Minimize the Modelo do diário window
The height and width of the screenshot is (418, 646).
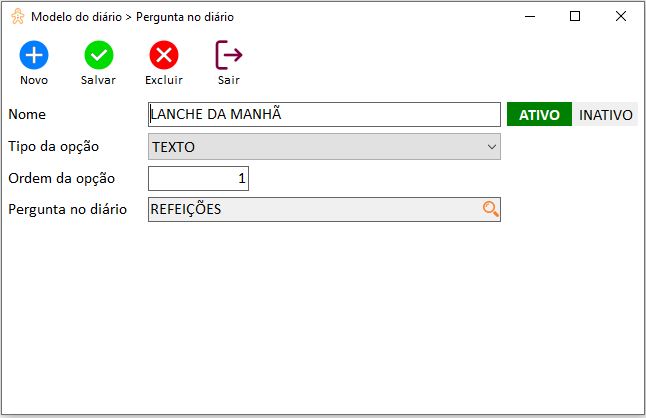click(530, 16)
